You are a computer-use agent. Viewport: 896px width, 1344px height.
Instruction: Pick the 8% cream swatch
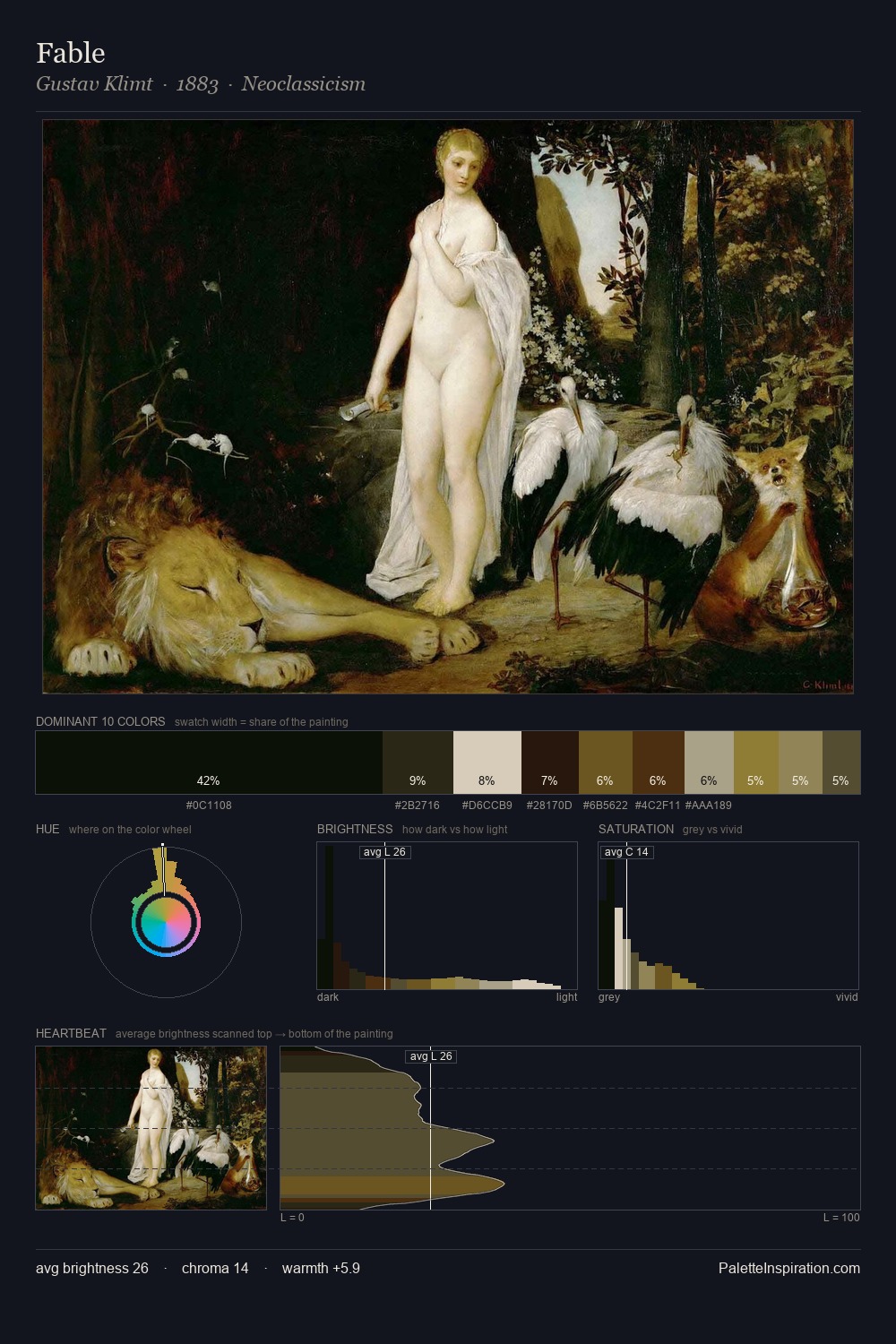[x=487, y=762]
